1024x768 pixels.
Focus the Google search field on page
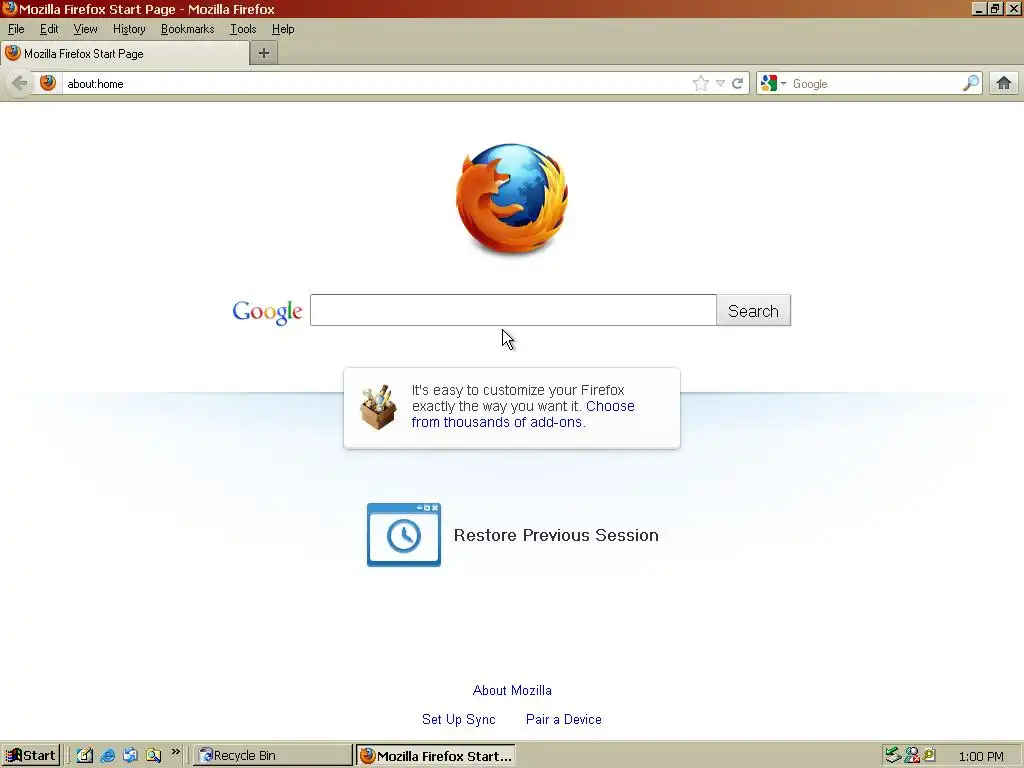pos(513,310)
